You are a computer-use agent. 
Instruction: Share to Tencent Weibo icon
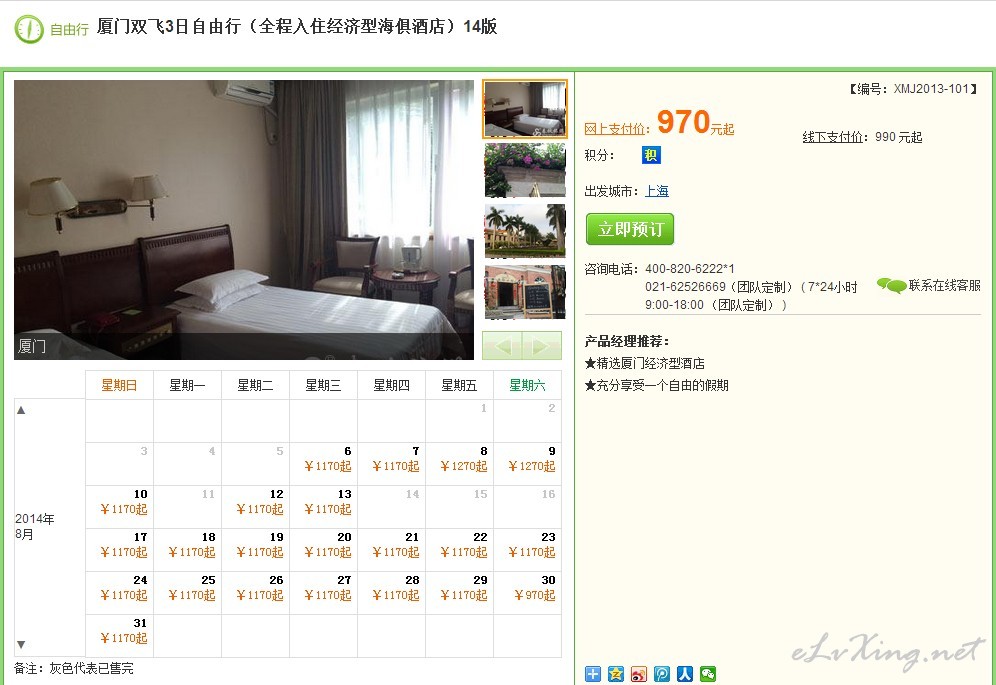(x=661, y=674)
